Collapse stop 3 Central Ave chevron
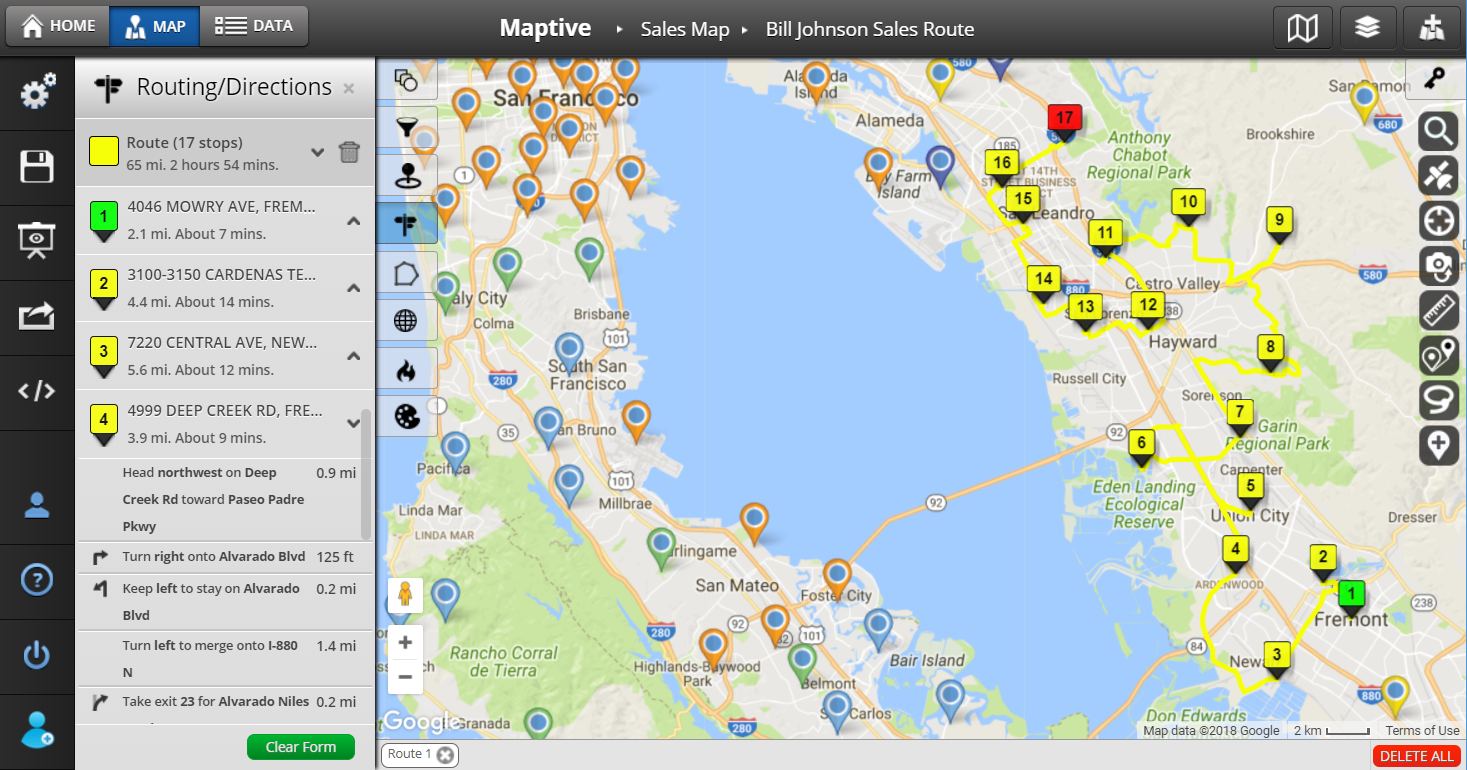The height and width of the screenshot is (770, 1467). pos(353,356)
